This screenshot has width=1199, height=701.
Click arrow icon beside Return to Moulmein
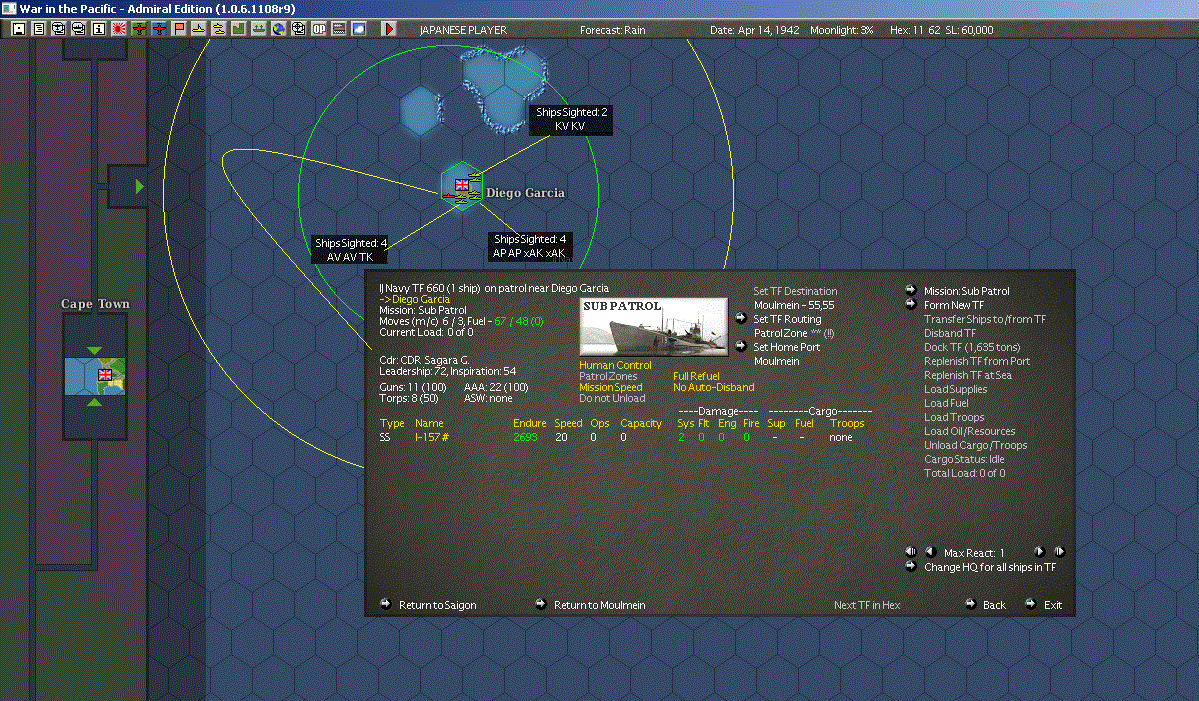tap(541, 604)
